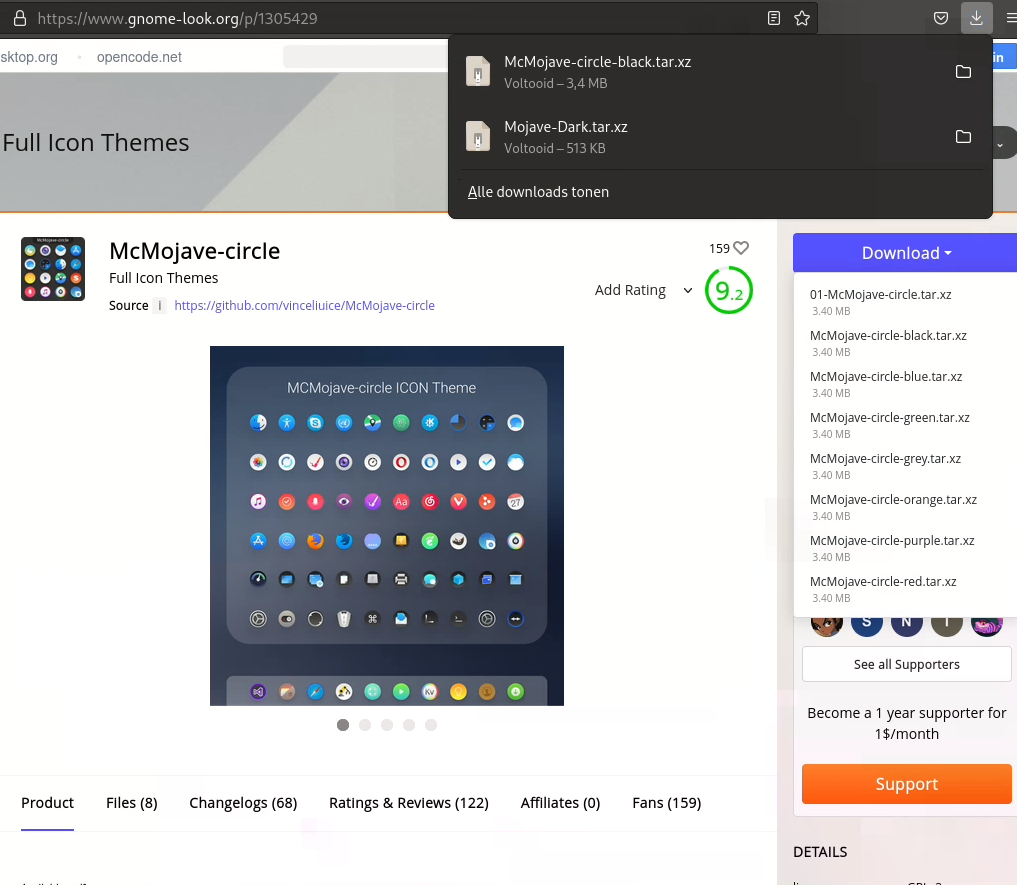Open folder for McMojave-circle-black.tar.xz download
This screenshot has width=1017, height=885.
coord(963,72)
